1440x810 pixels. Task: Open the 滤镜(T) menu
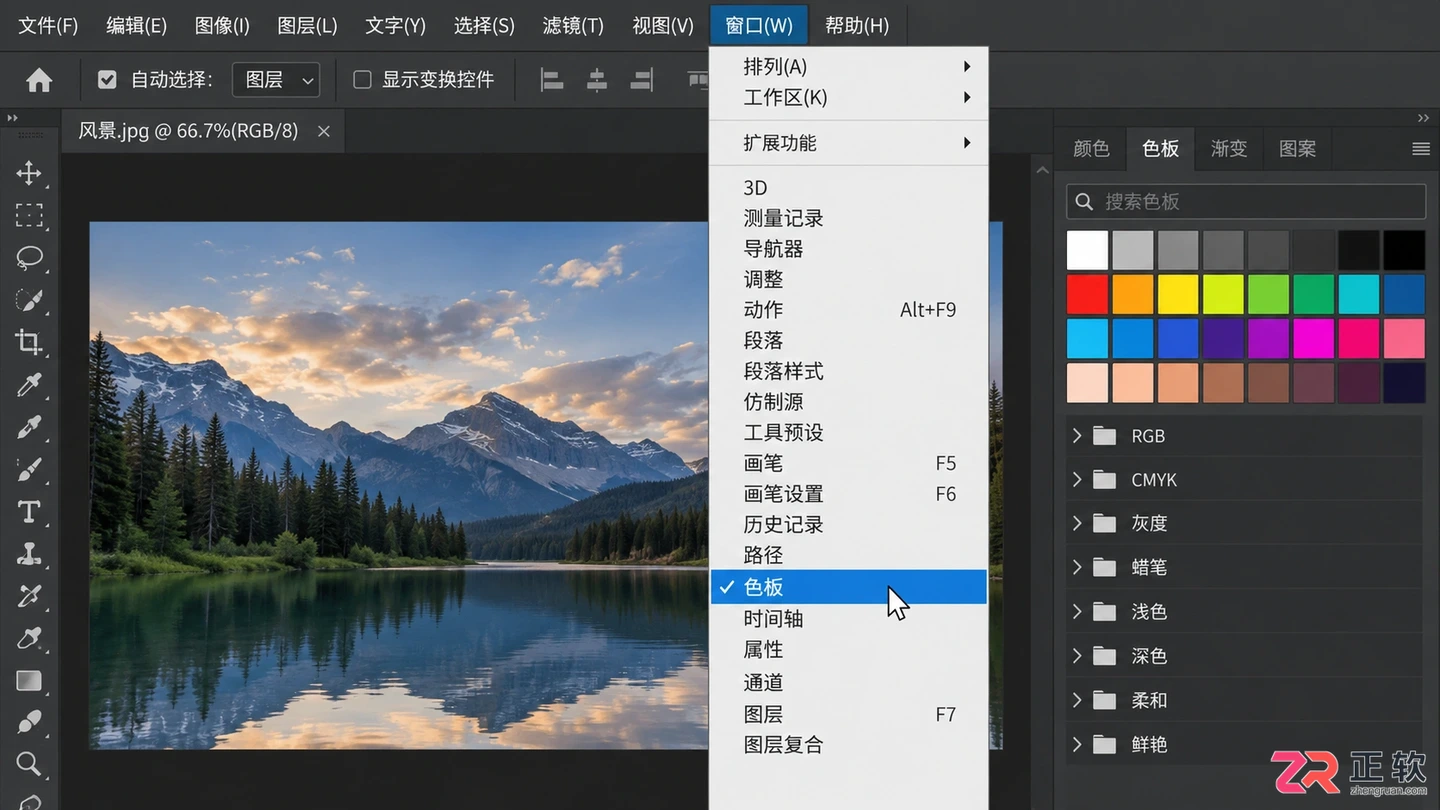[x=573, y=26]
